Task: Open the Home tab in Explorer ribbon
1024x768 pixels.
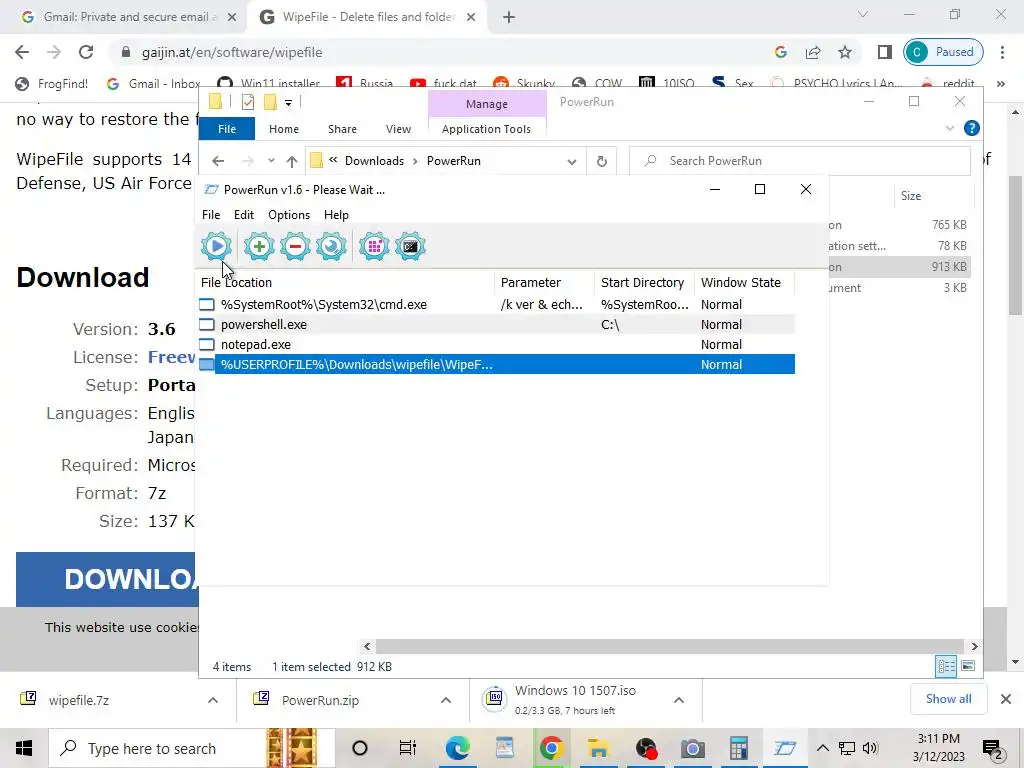Action: [283, 129]
